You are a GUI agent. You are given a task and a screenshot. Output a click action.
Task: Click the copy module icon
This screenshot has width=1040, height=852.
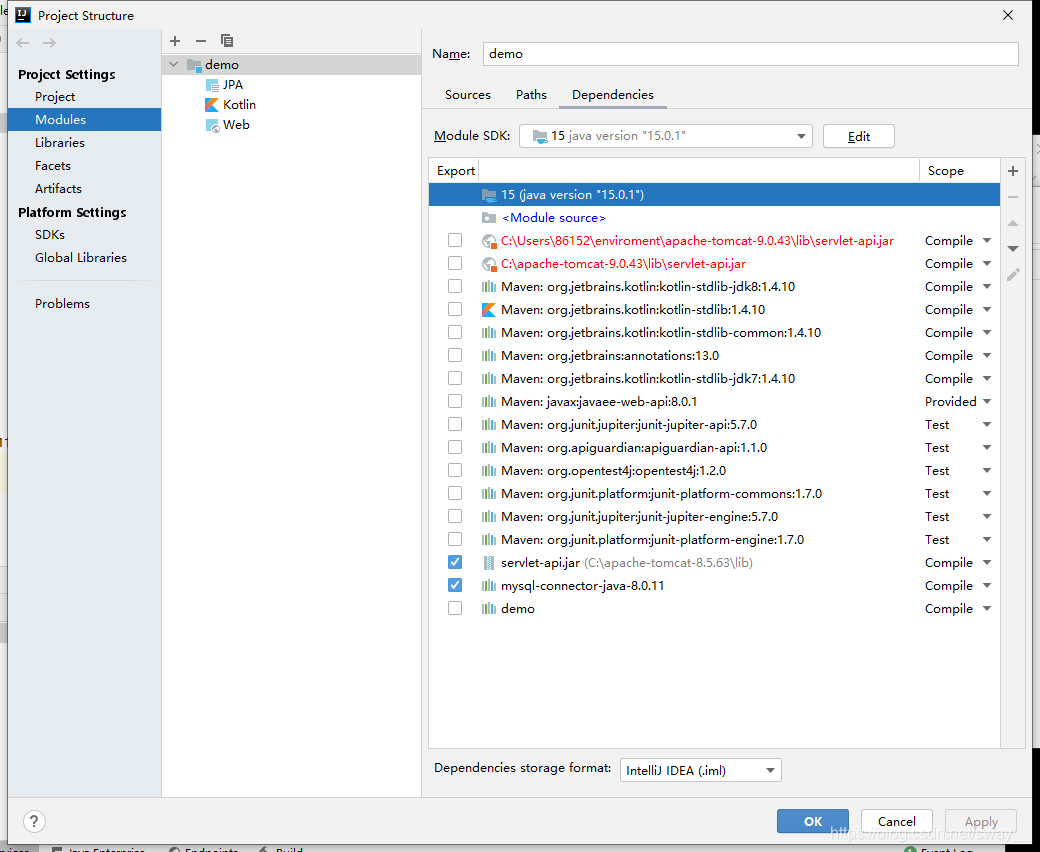227,41
